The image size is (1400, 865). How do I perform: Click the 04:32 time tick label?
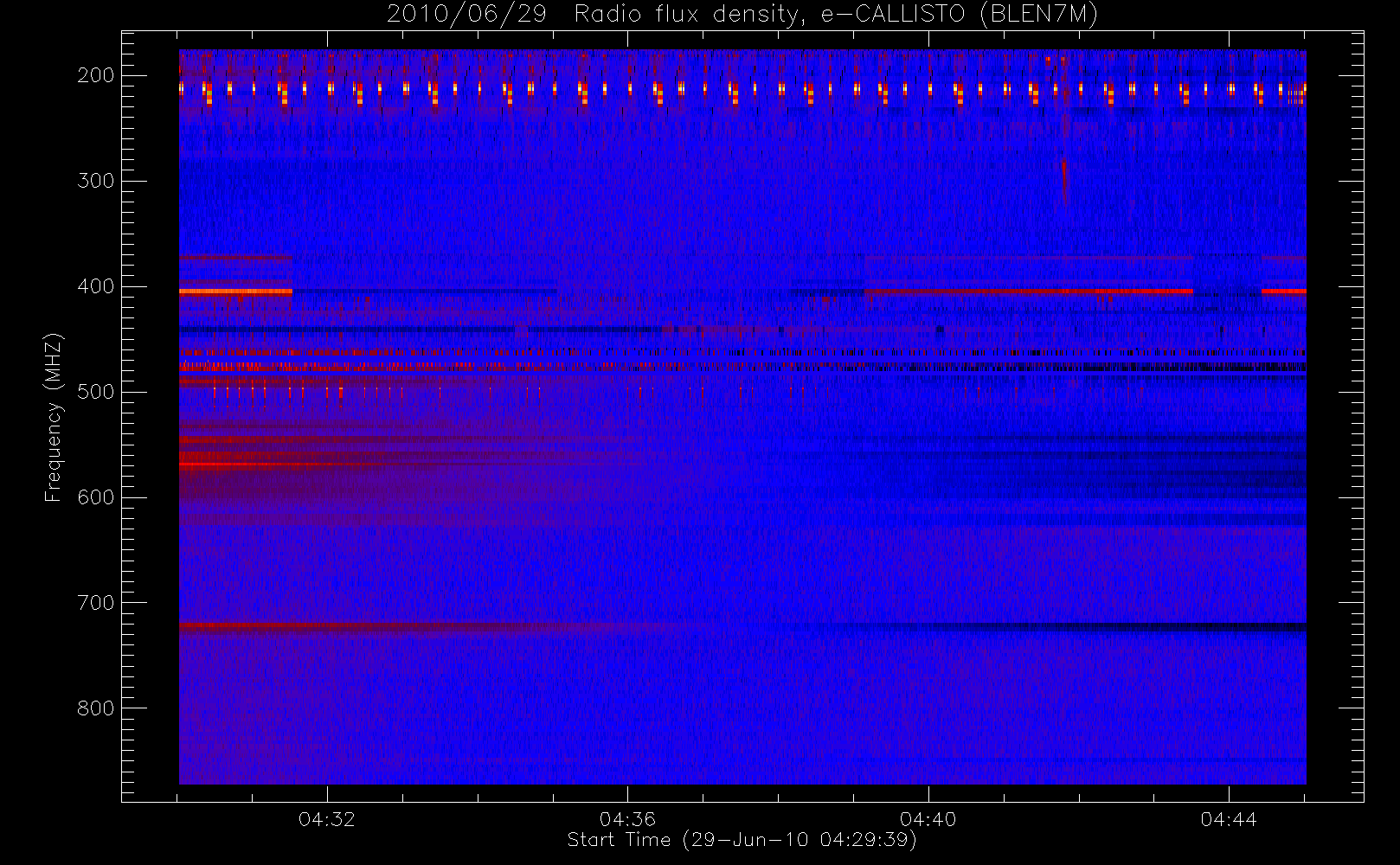coord(327,819)
